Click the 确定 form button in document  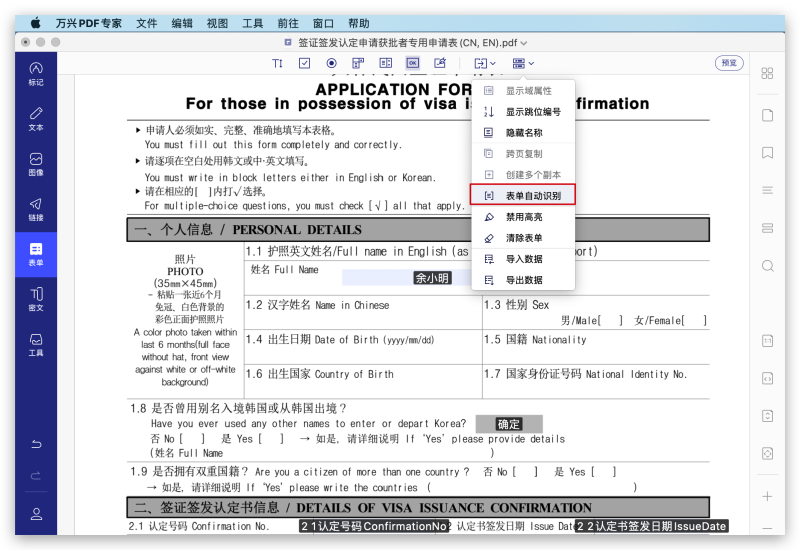(509, 424)
